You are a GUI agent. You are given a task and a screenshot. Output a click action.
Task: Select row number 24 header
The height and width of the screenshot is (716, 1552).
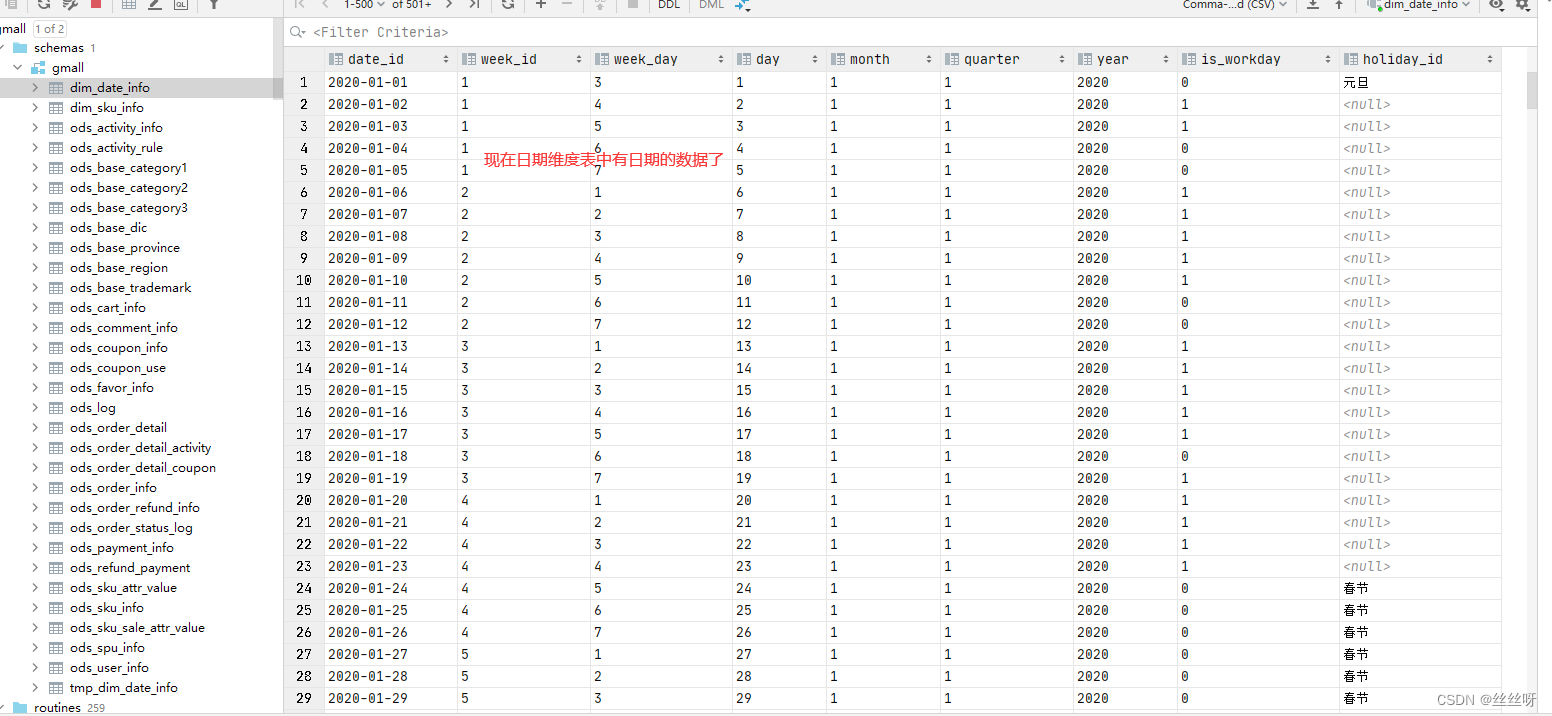pos(304,588)
